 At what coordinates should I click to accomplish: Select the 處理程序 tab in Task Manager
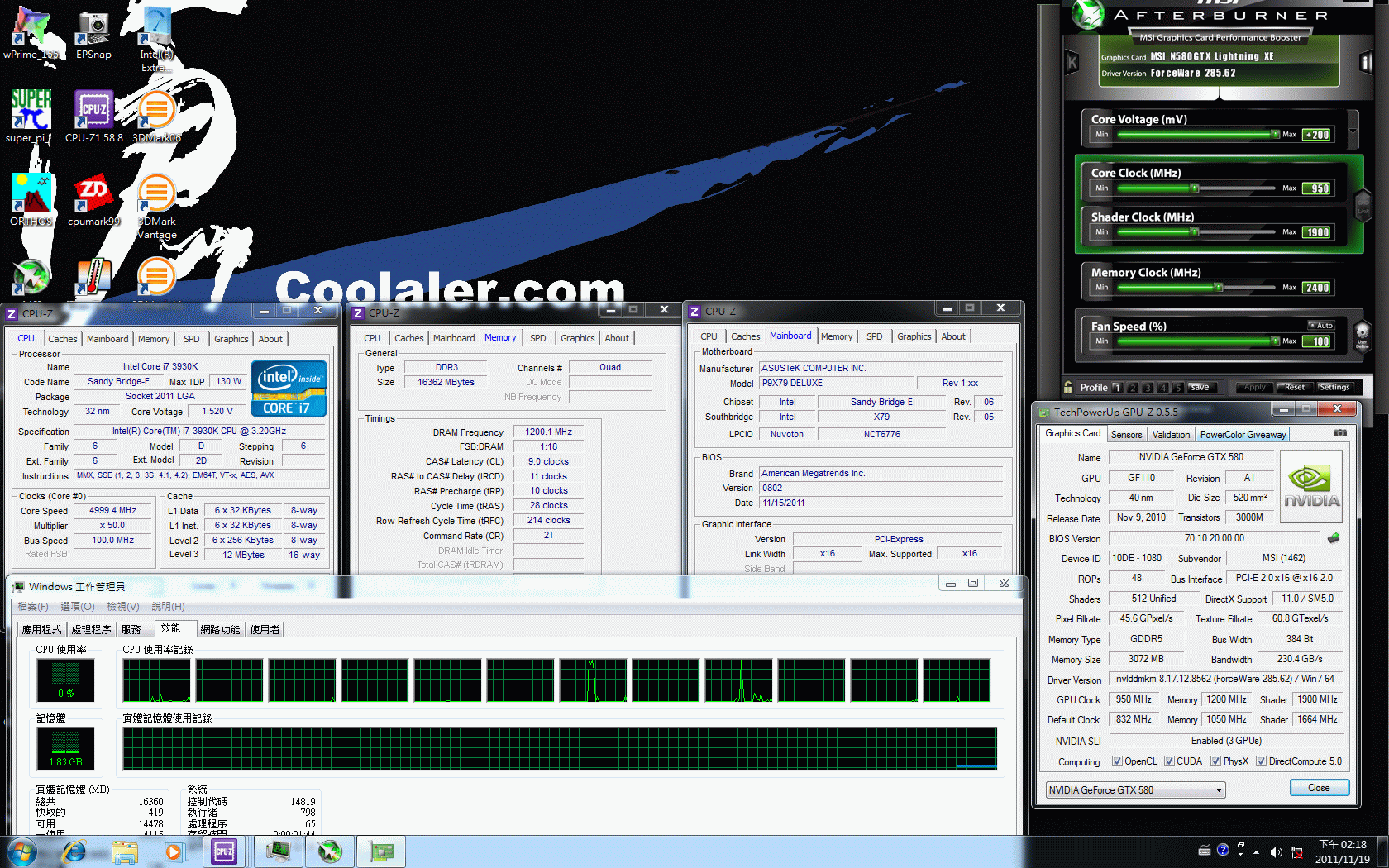pos(91,629)
